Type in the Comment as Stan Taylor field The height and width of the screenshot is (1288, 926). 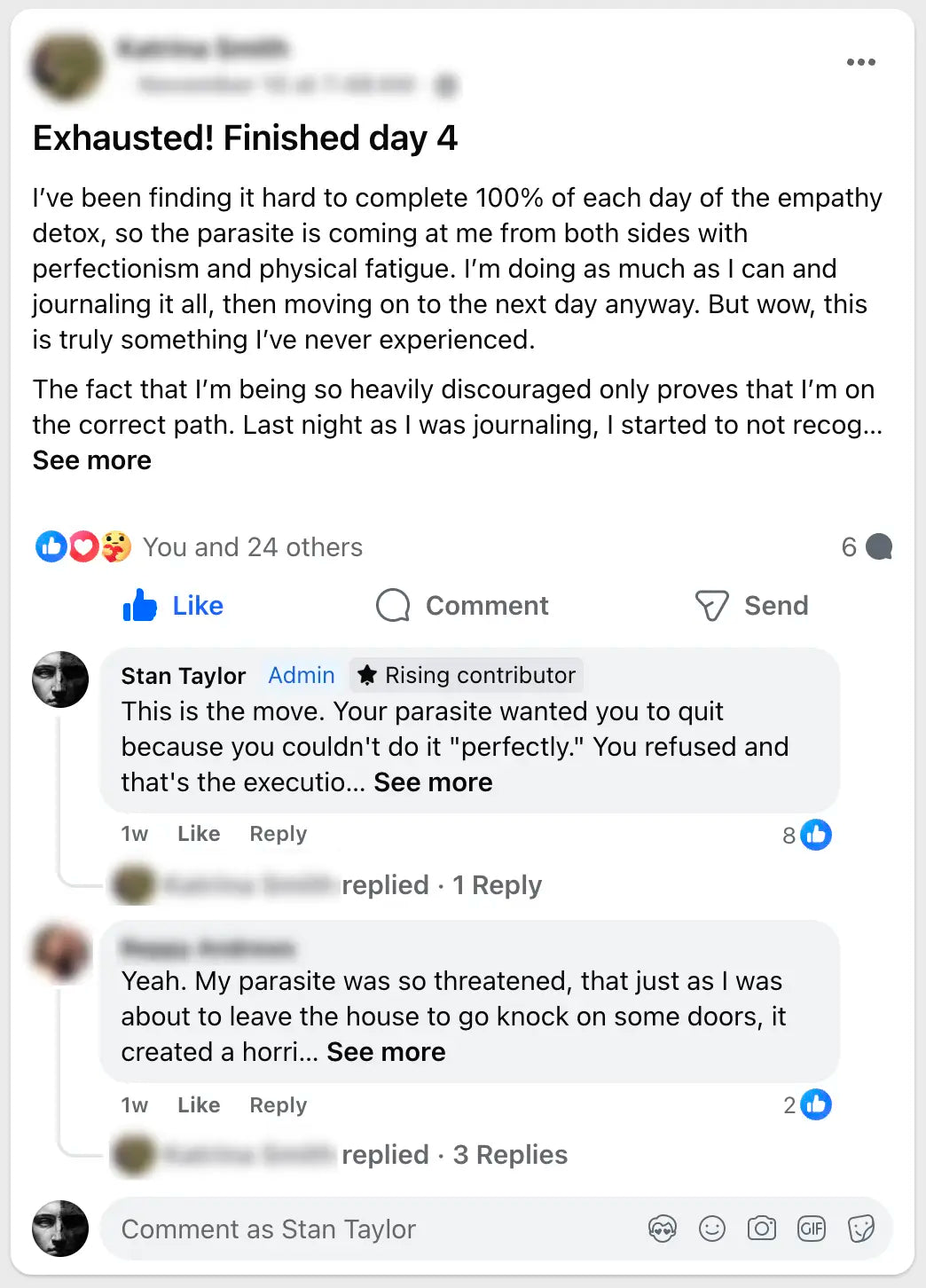click(x=373, y=1229)
